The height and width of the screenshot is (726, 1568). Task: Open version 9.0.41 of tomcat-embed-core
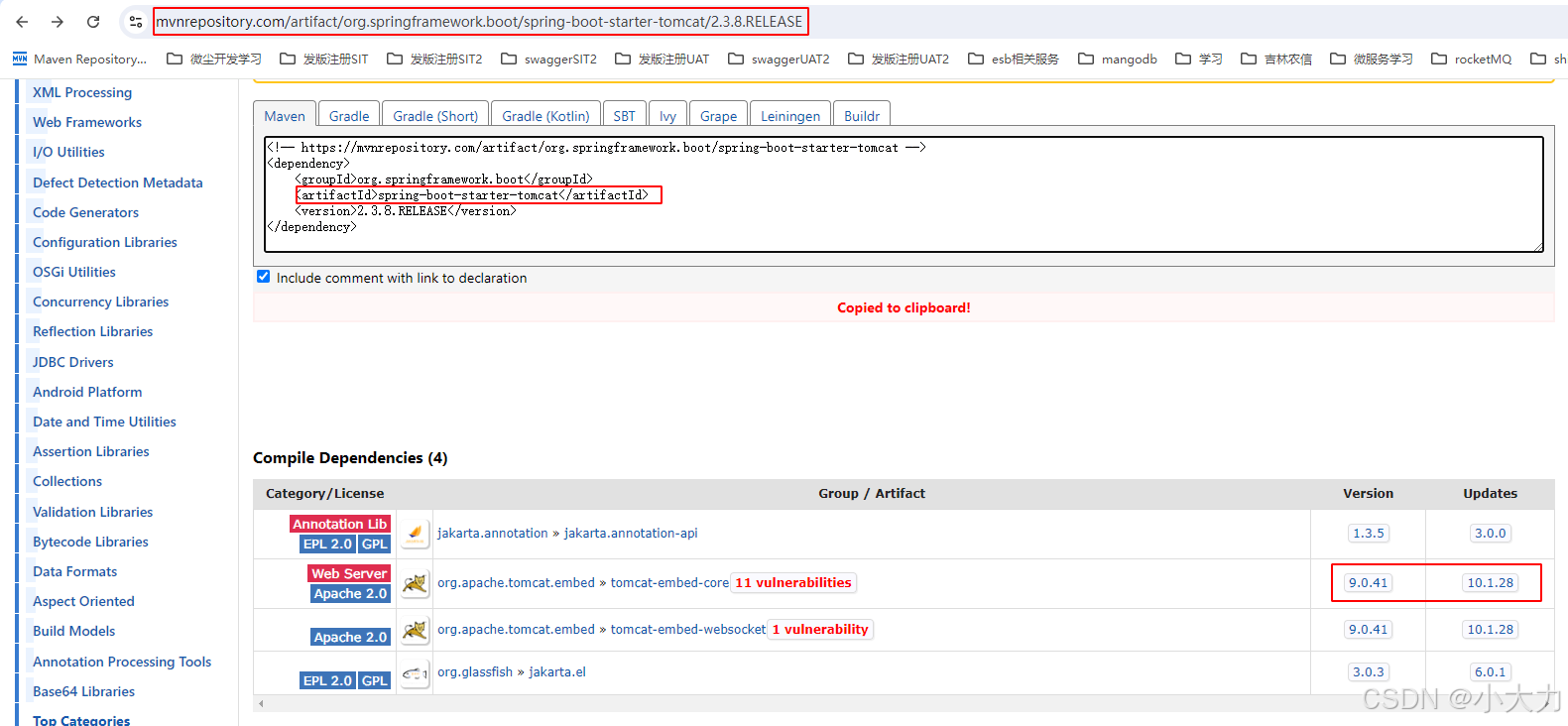click(x=1368, y=582)
